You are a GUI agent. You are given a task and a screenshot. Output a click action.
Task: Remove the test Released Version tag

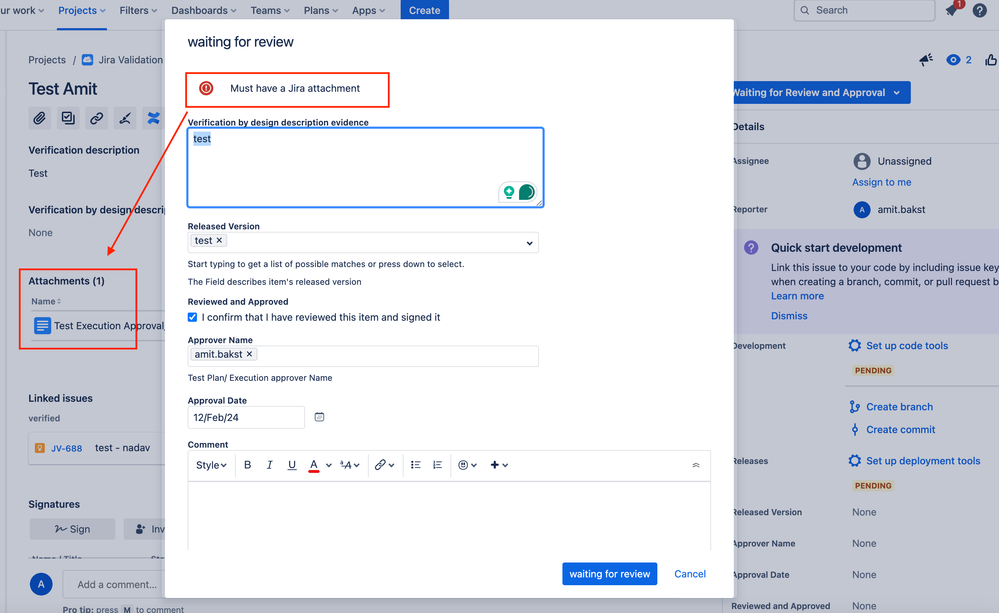[x=219, y=240]
